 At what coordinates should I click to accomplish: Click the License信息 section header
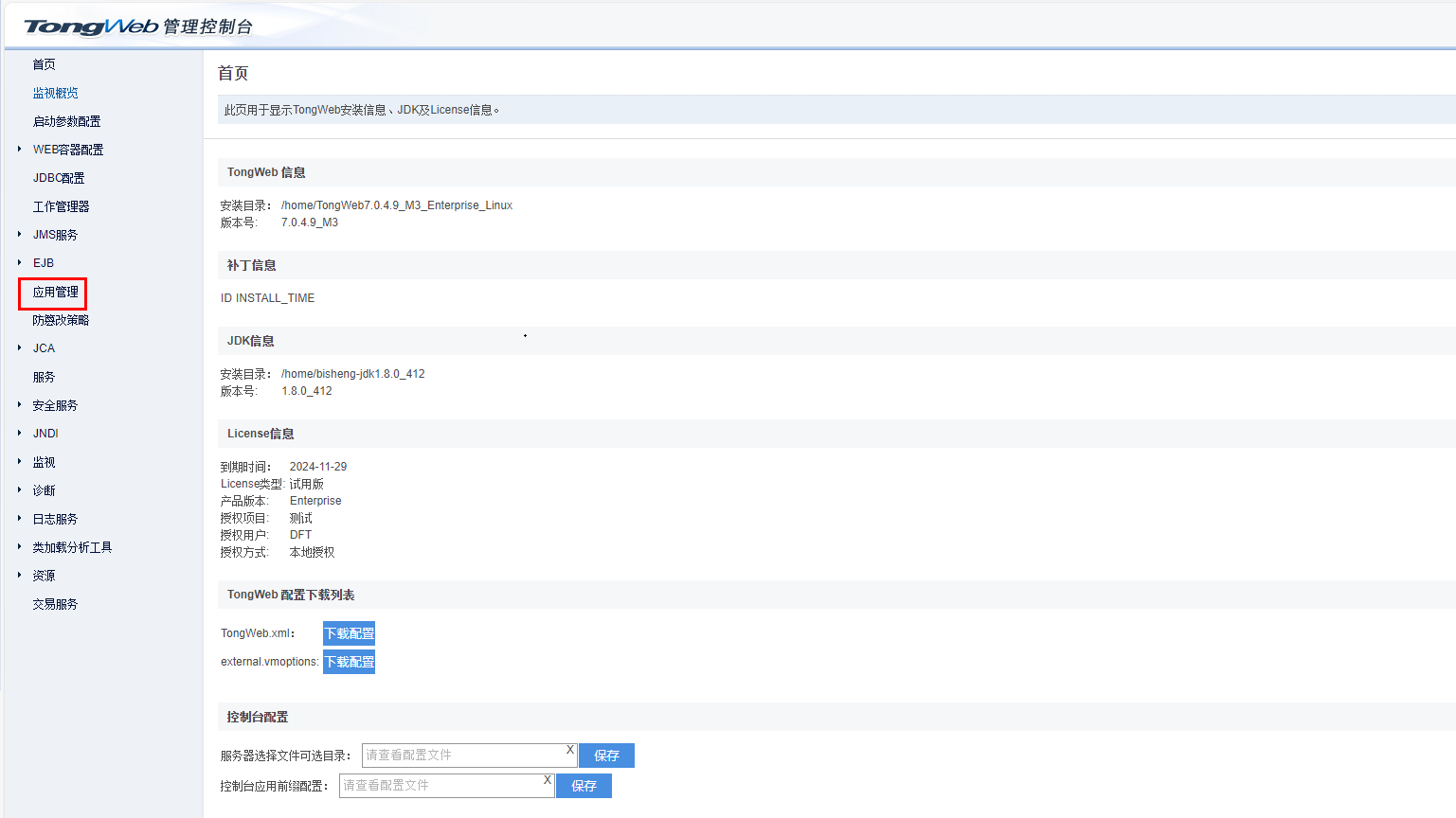pos(261,434)
